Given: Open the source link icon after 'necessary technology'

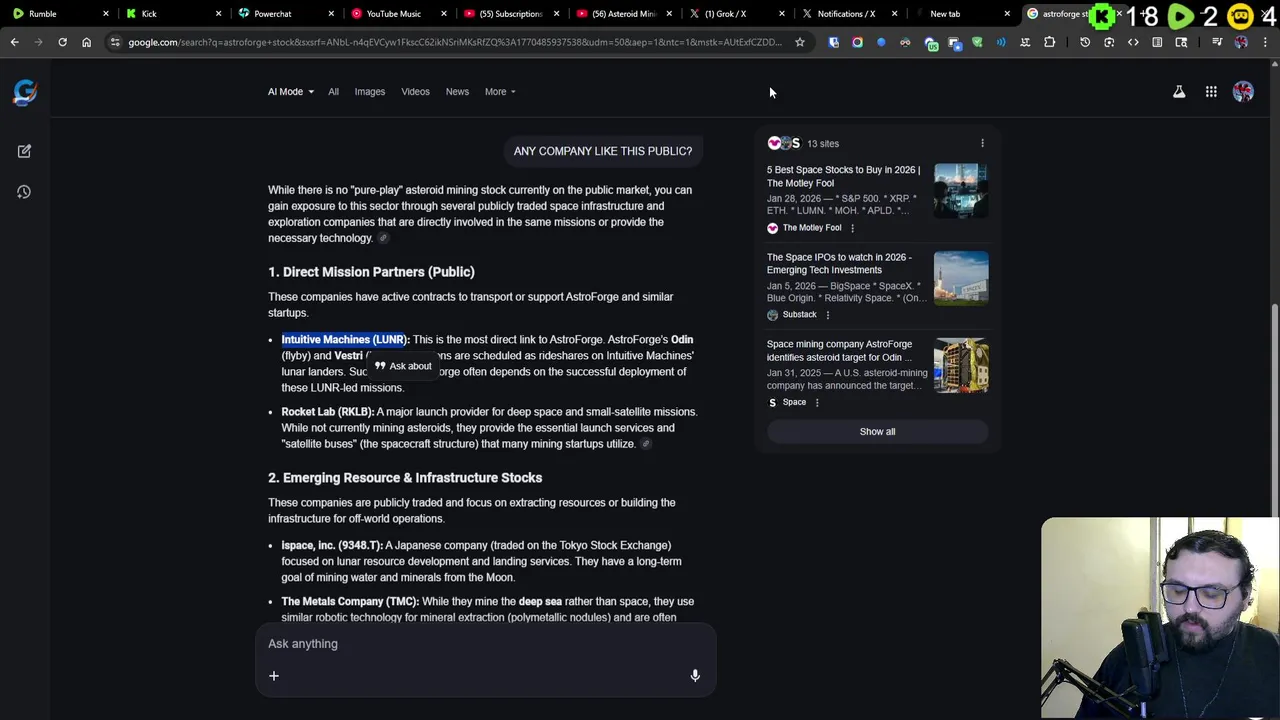Looking at the screenshot, I should pos(383,238).
